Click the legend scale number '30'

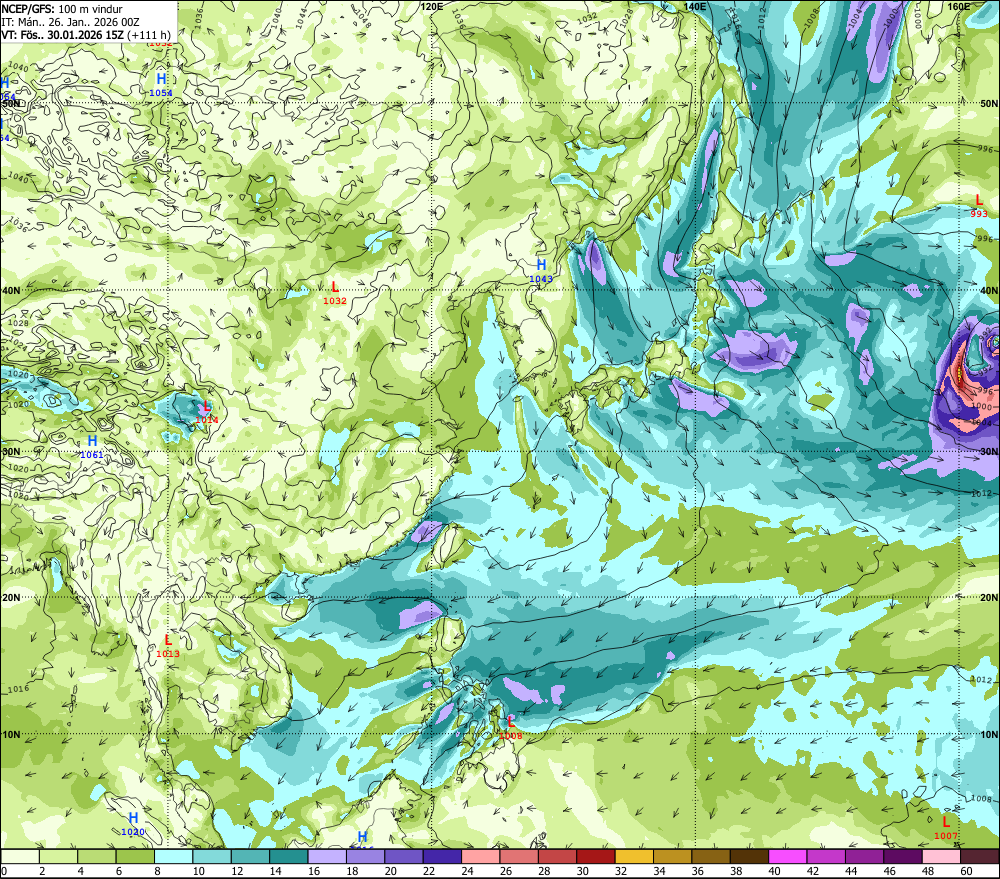click(x=582, y=871)
